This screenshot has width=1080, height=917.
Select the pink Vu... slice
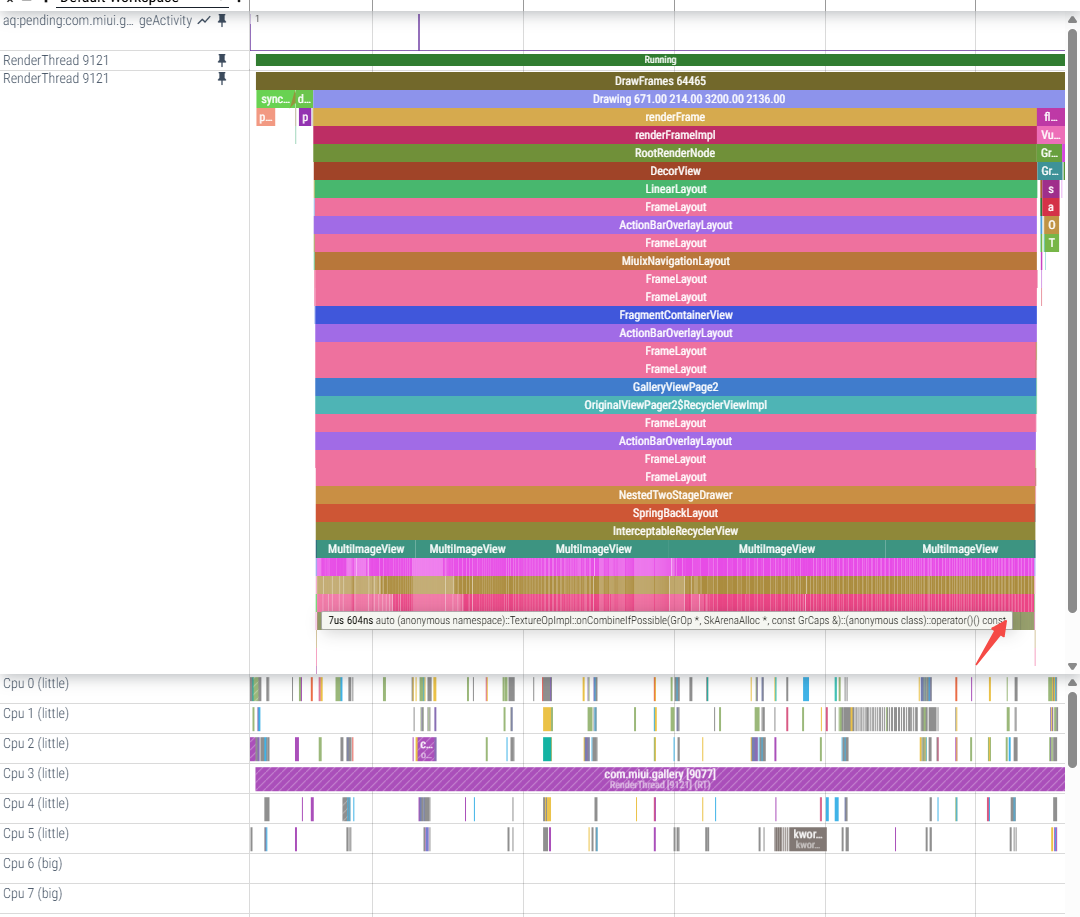[x=1050, y=135]
